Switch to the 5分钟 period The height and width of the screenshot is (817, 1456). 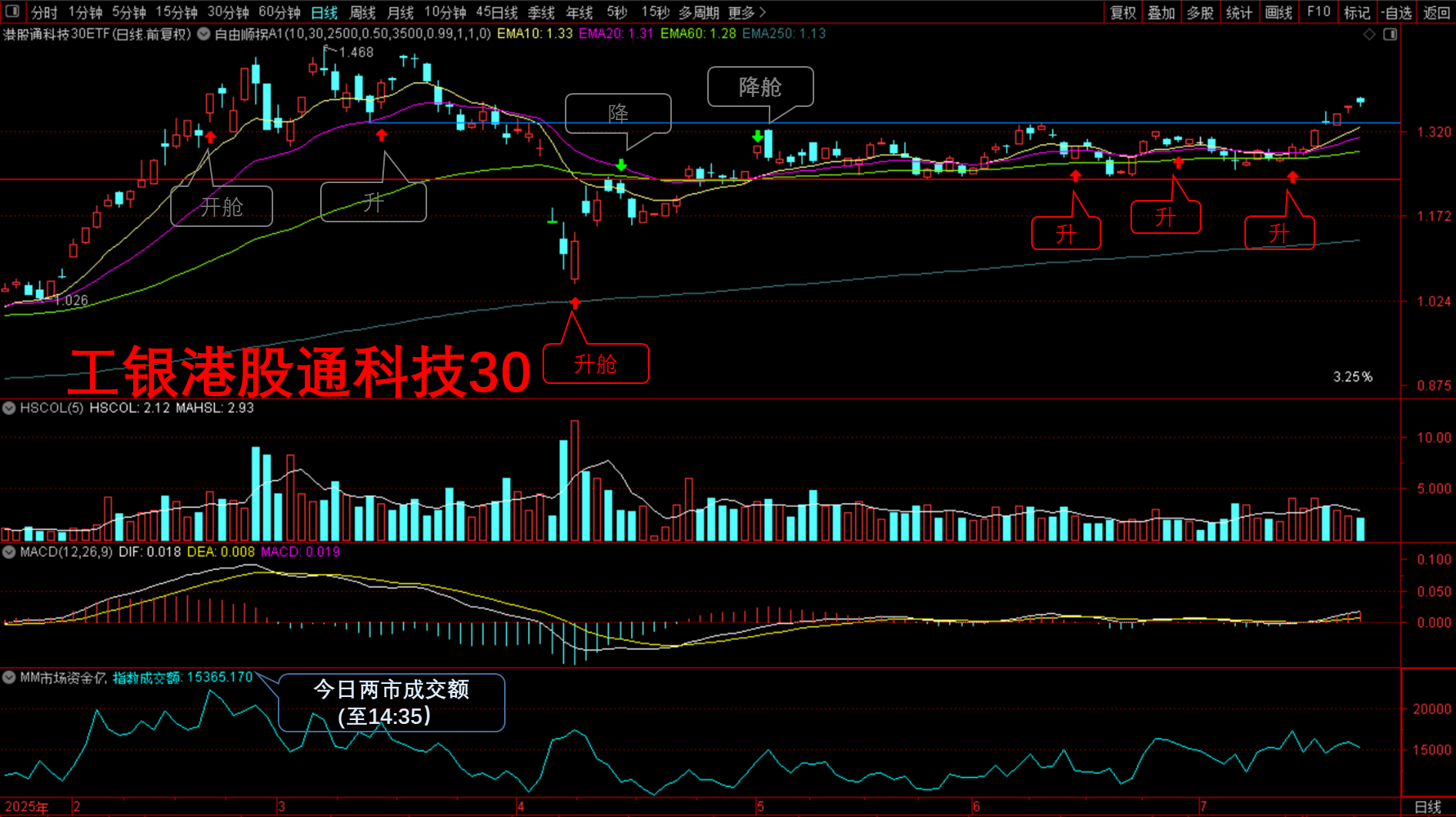129,12
